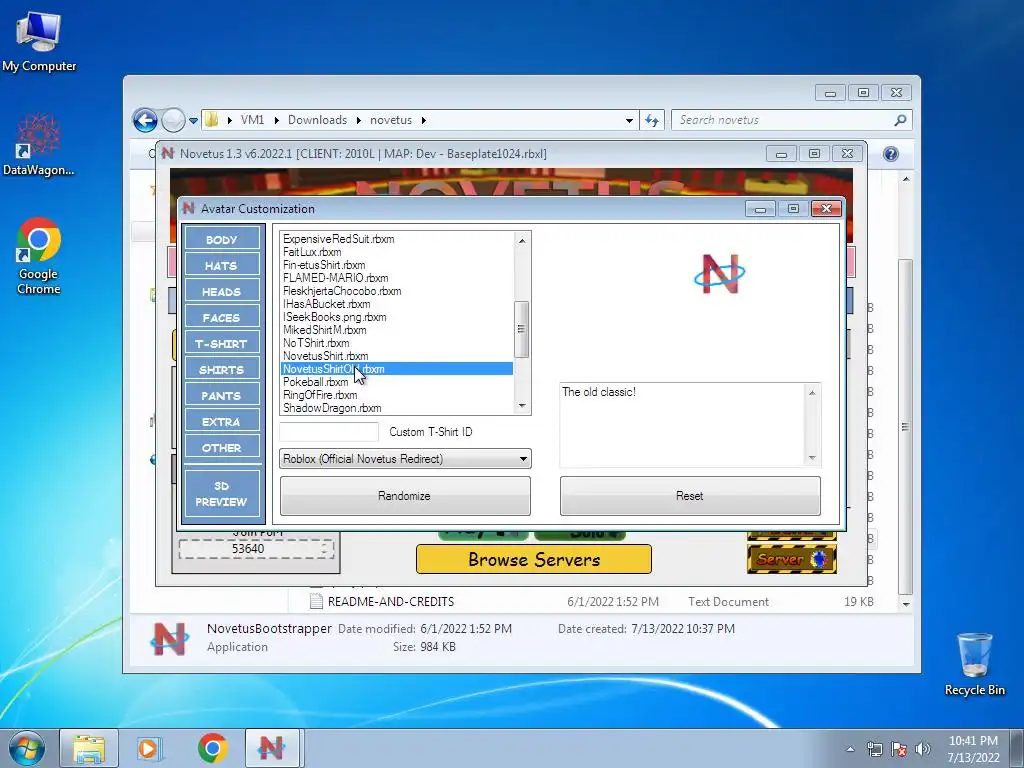Open the Roblox (Official Novetus Redirect) dropdown
Viewport: 1024px width, 768px height.
(405, 458)
